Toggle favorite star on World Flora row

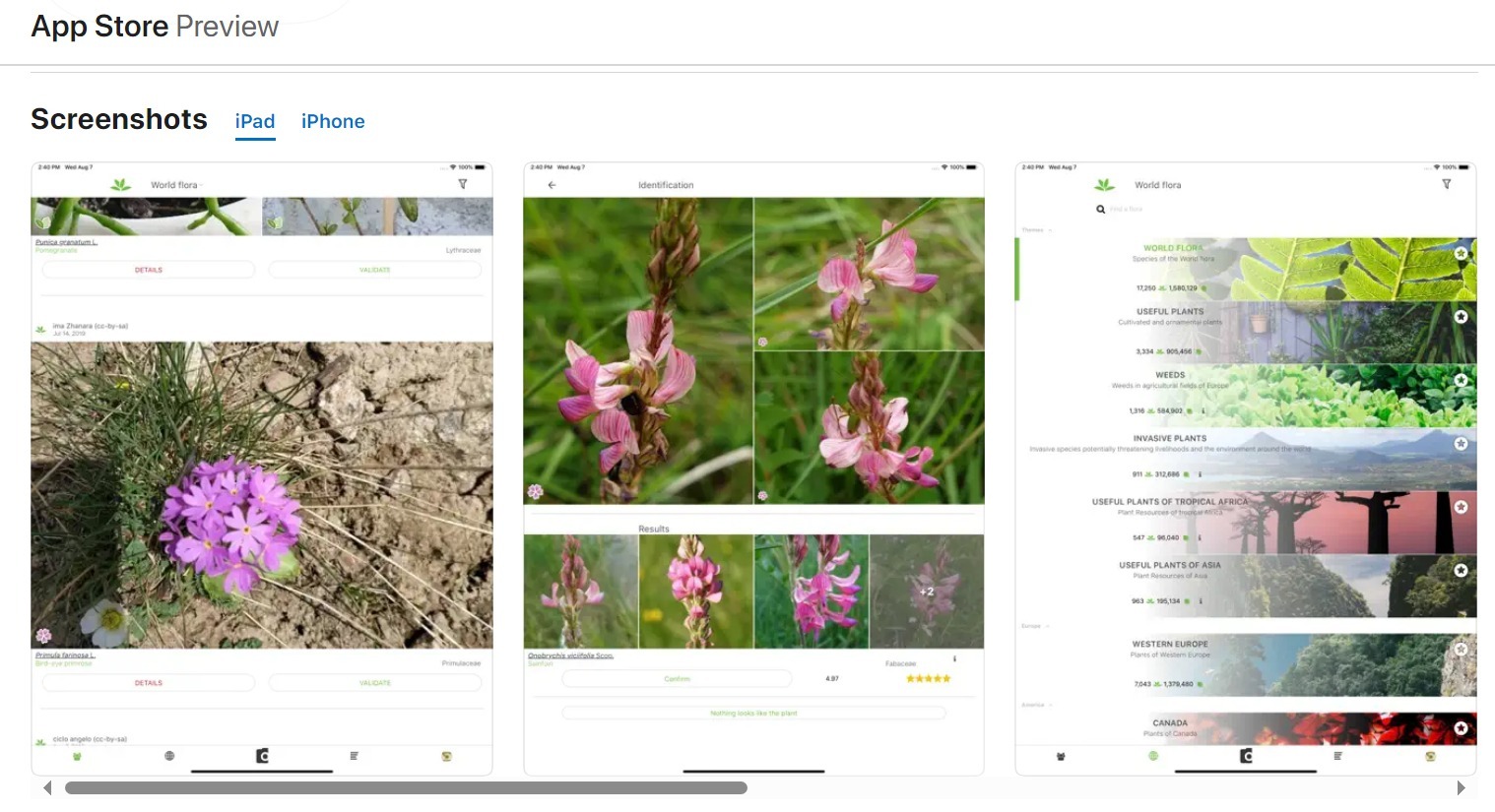[1461, 253]
